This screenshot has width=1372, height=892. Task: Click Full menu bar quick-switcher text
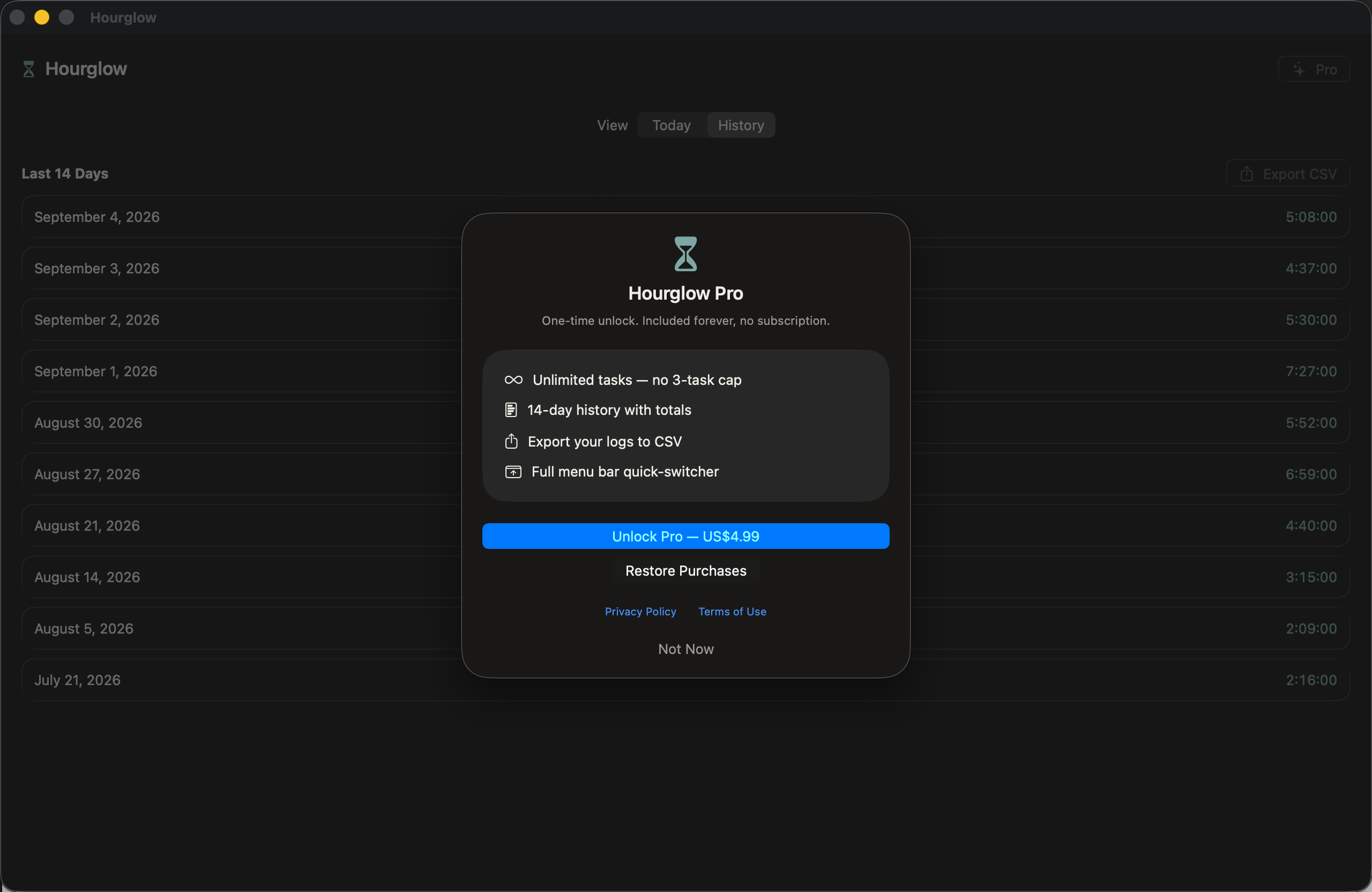coord(625,472)
